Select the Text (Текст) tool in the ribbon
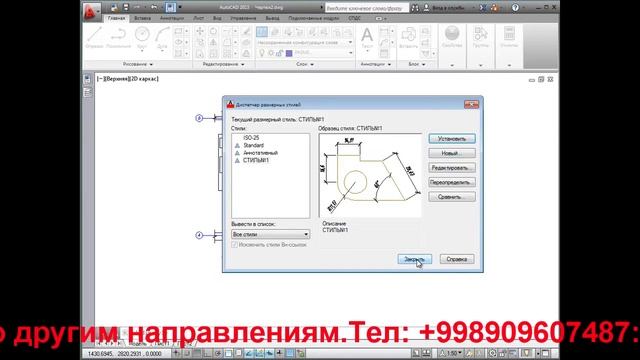Viewport: 640px width, 360px height. click(367, 38)
